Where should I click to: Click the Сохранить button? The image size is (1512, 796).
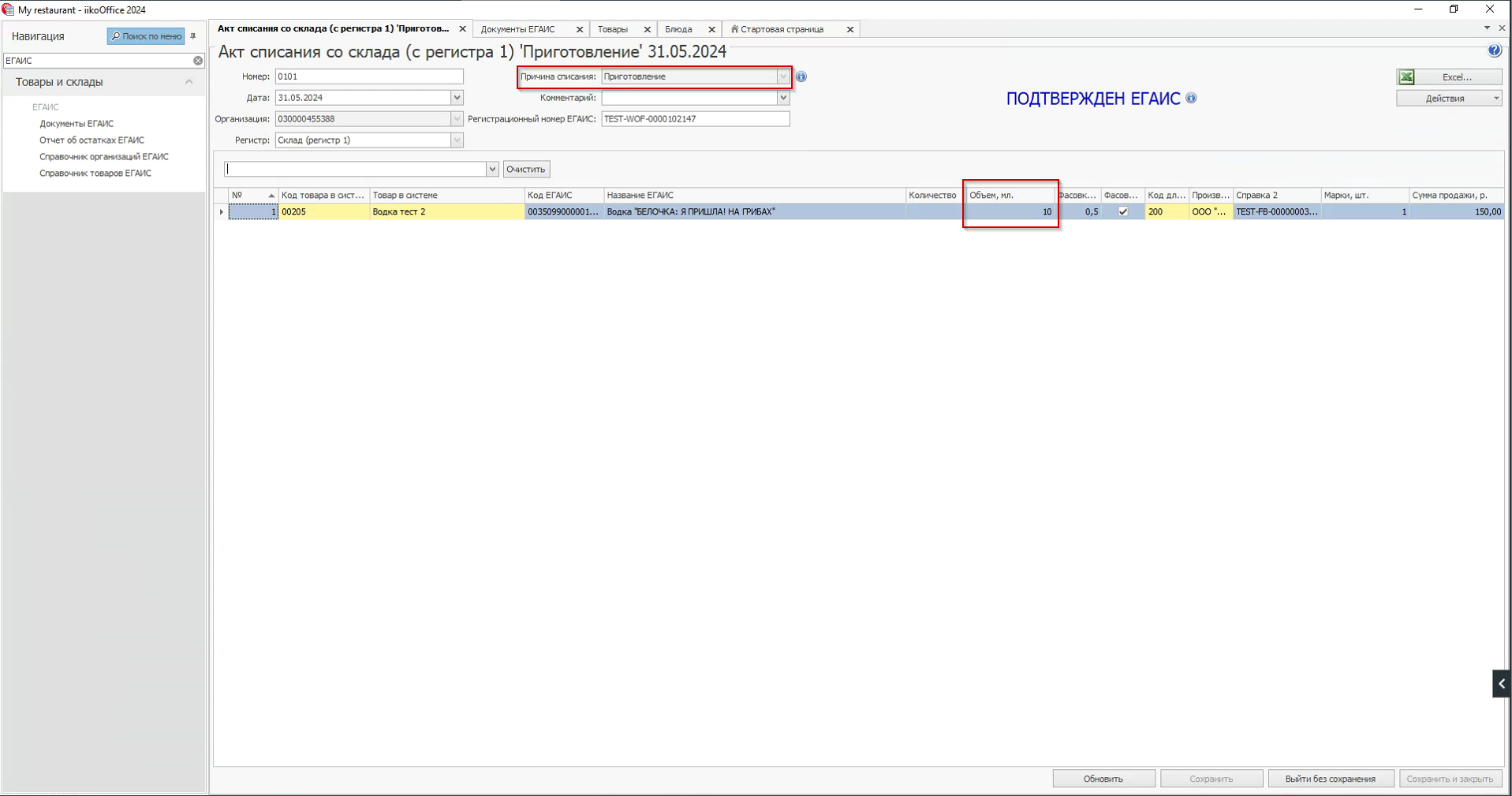point(1211,779)
